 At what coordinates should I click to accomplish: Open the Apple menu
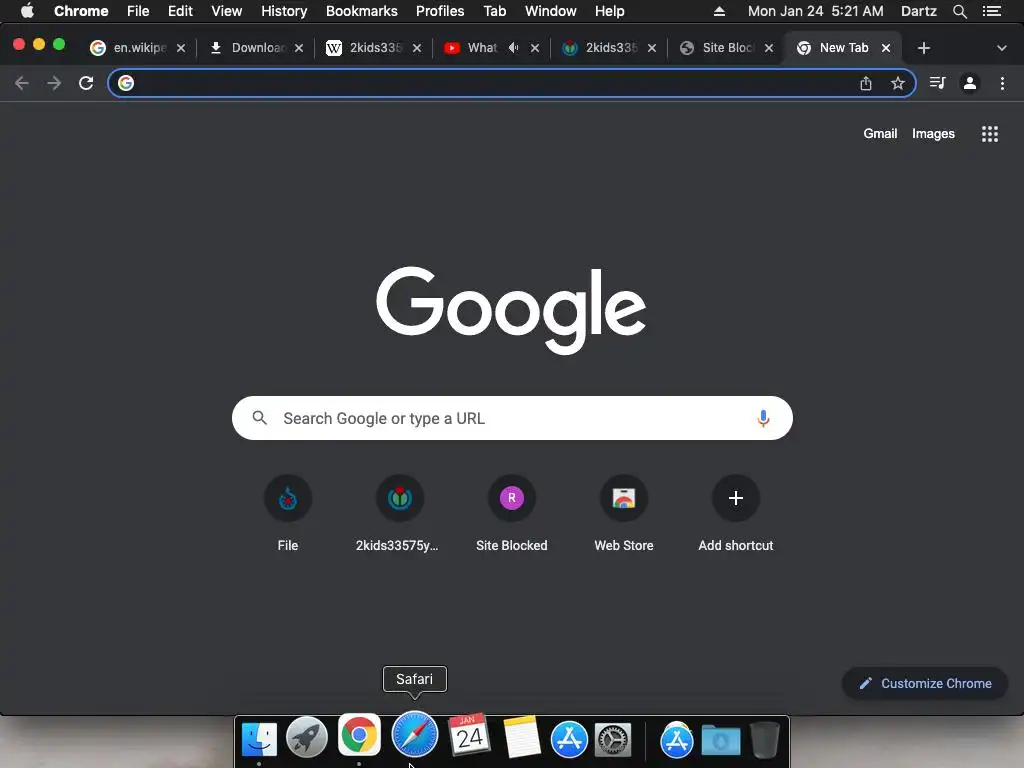click(27, 11)
